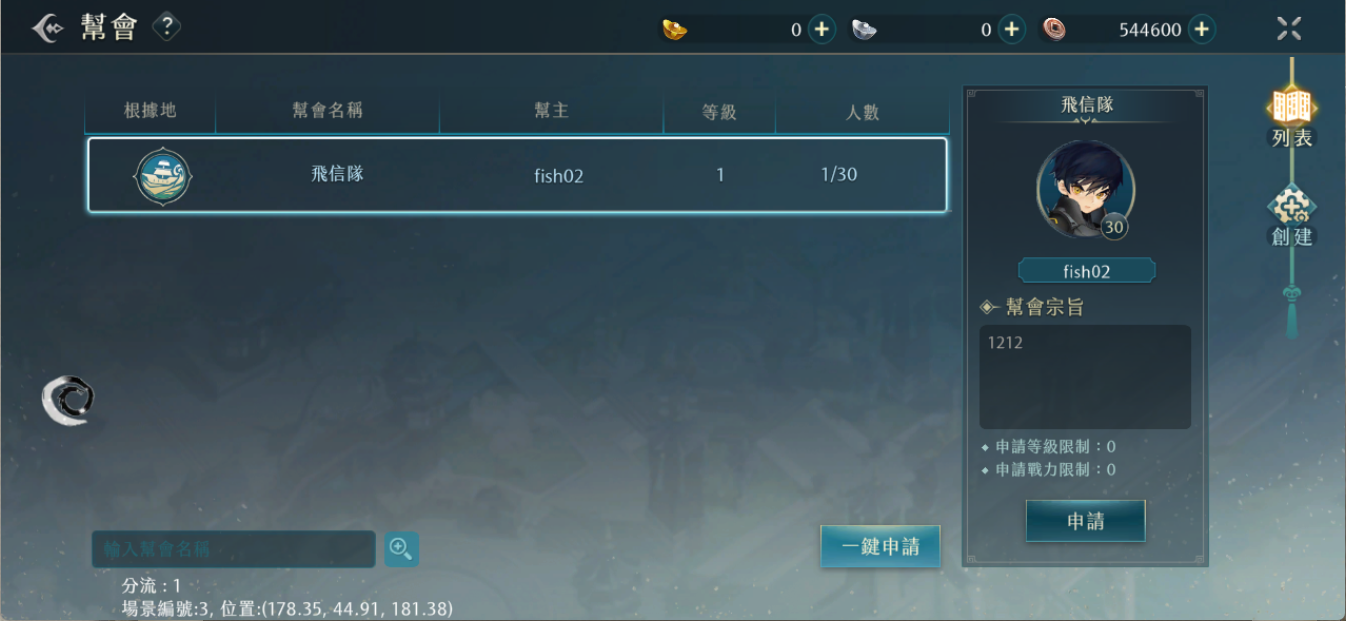Sort by 人數 column header
The height and width of the screenshot is (621, 1346).
point(862,111)
